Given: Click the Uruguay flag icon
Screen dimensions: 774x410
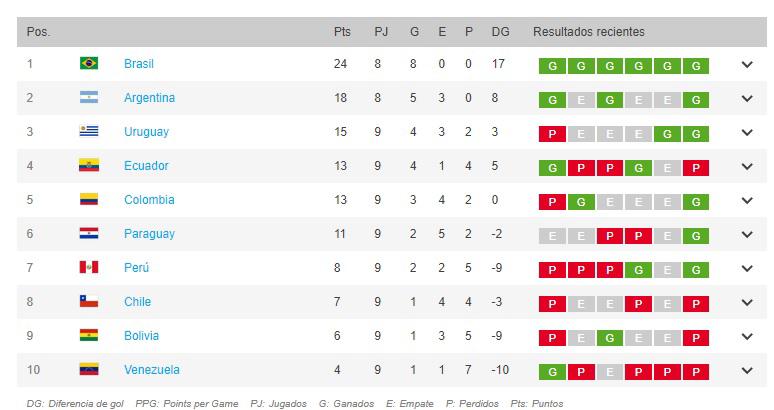Looking at the screenshot, I should click(x=88, y=132).
